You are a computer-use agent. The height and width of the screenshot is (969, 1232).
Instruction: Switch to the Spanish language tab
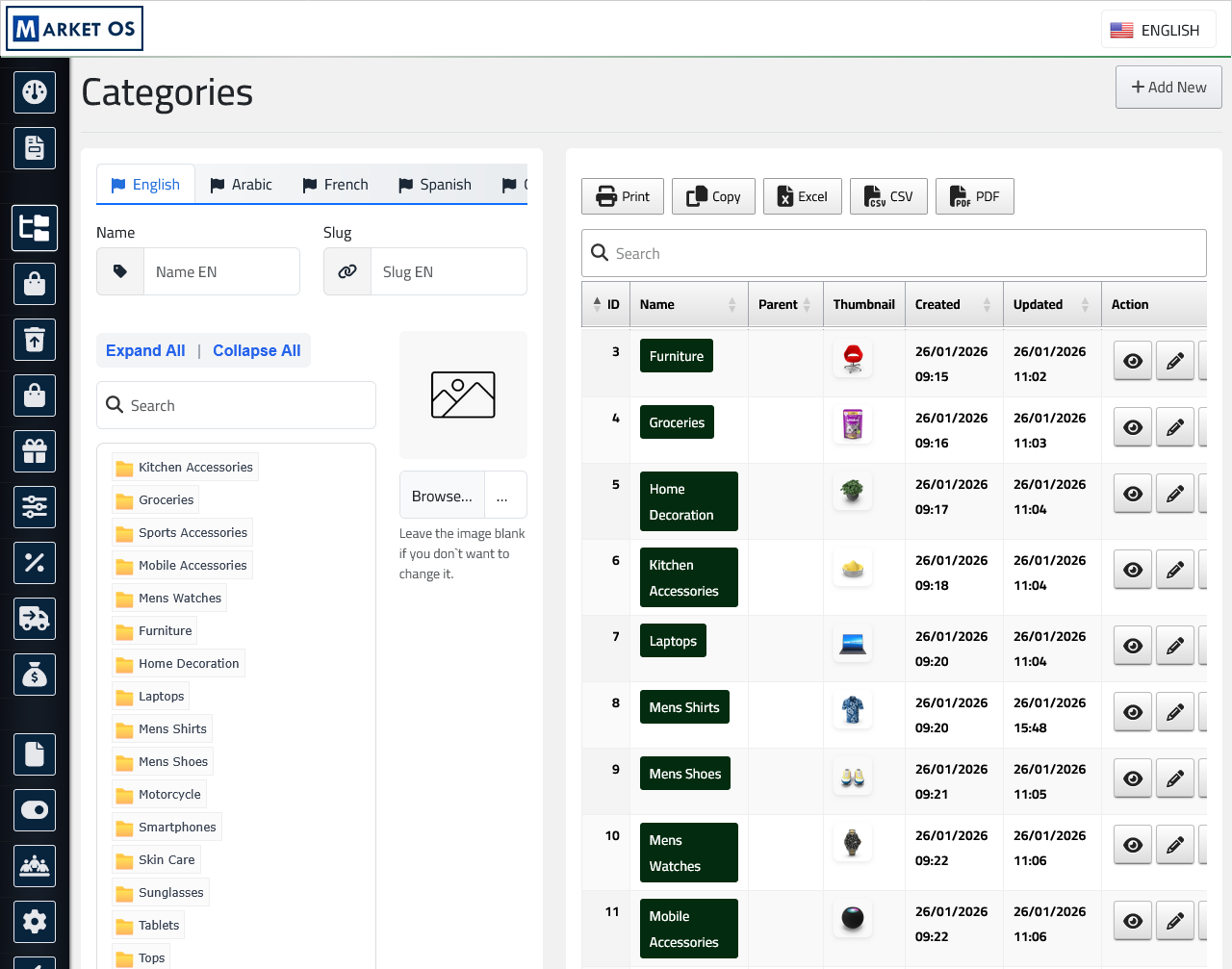click(x=435, y=185)
